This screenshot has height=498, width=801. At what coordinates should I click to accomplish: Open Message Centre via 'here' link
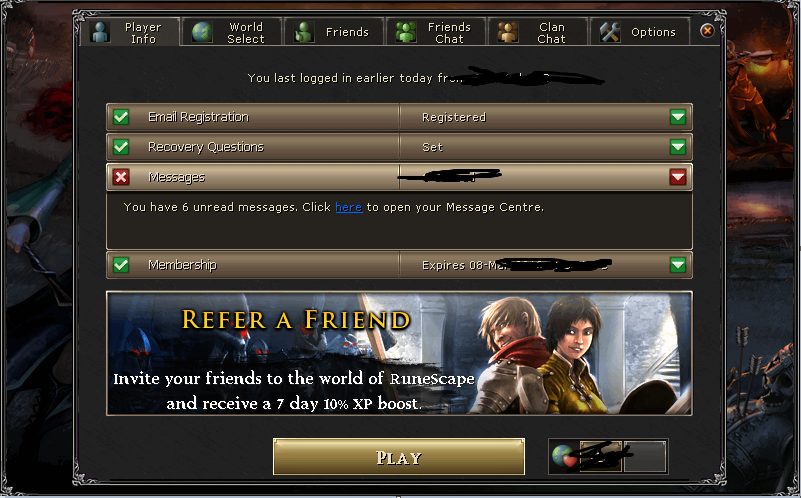[x=348, y=207]
